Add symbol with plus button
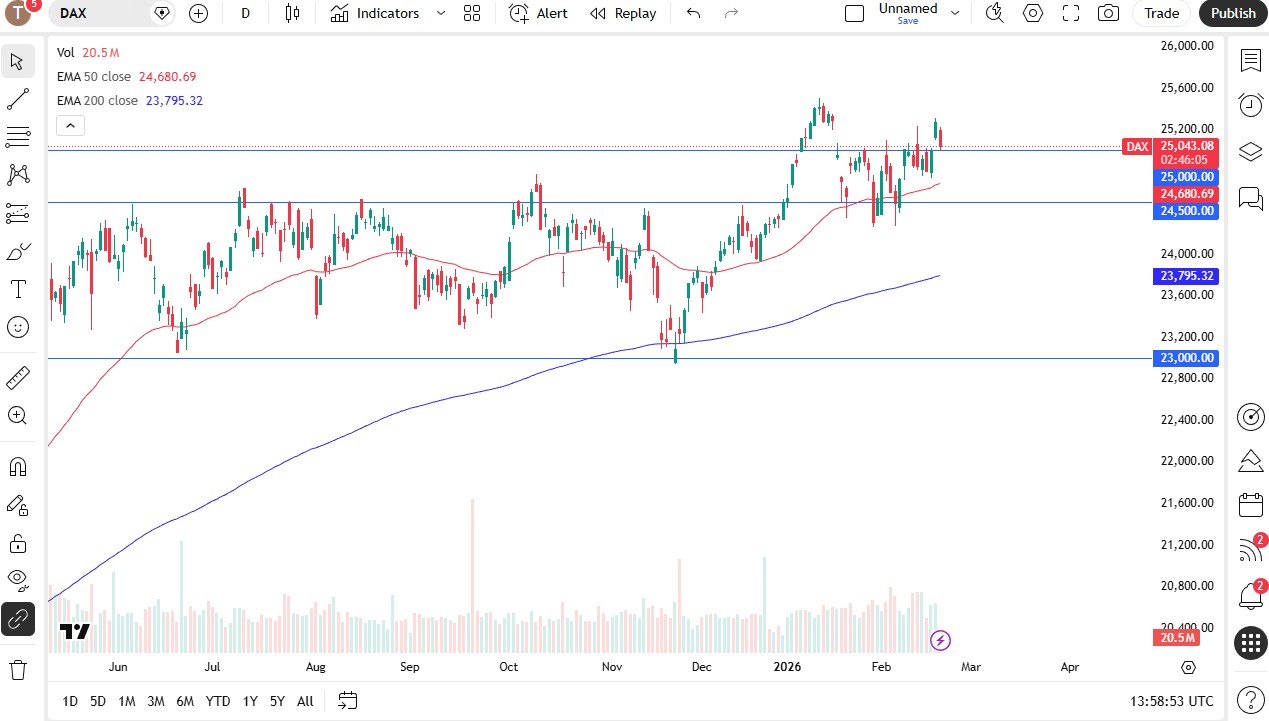The width and height of the screenshot is (1269, 721). [198, 13]
